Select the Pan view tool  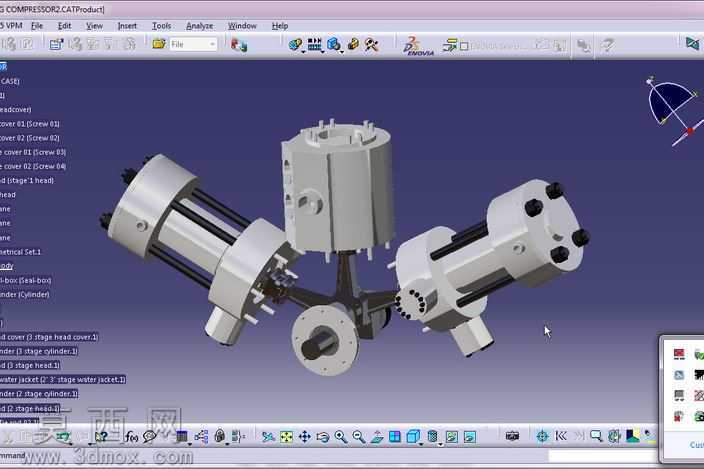[x=304, y=436]
